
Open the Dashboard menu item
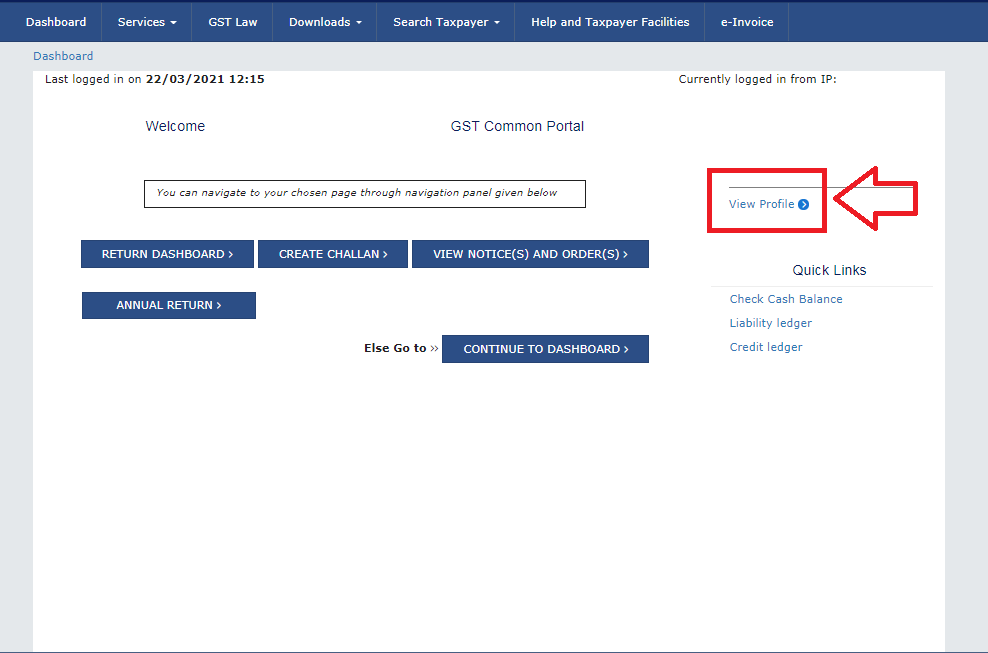(x=56, y=22)
